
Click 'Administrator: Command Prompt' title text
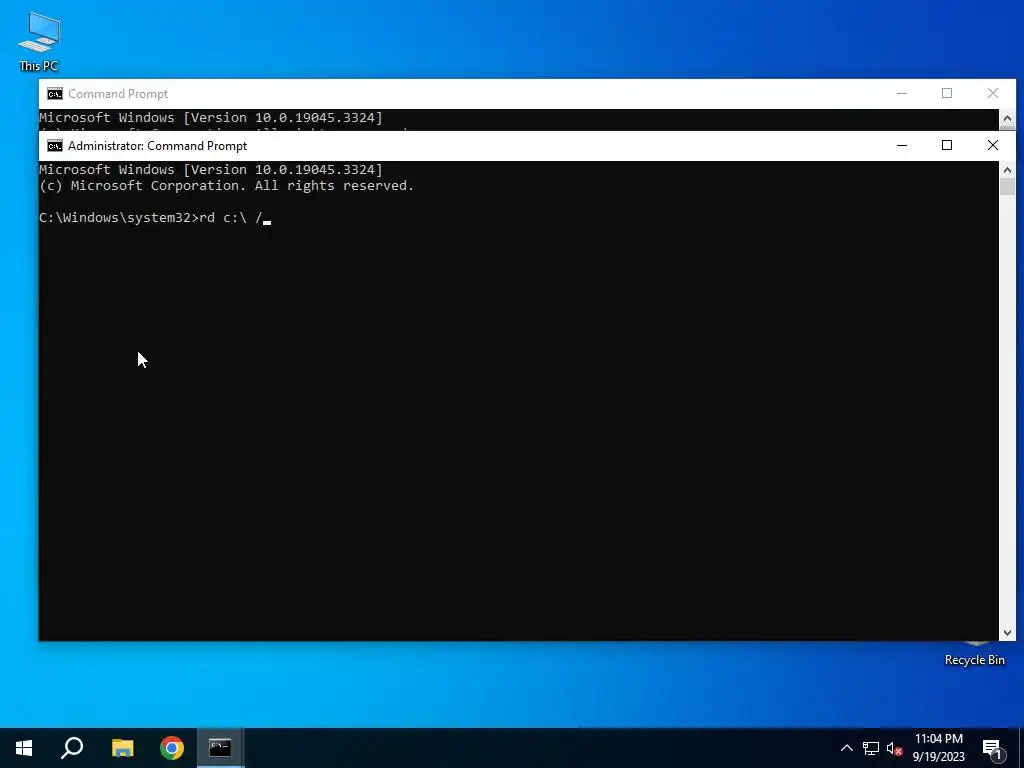(157, 146)
